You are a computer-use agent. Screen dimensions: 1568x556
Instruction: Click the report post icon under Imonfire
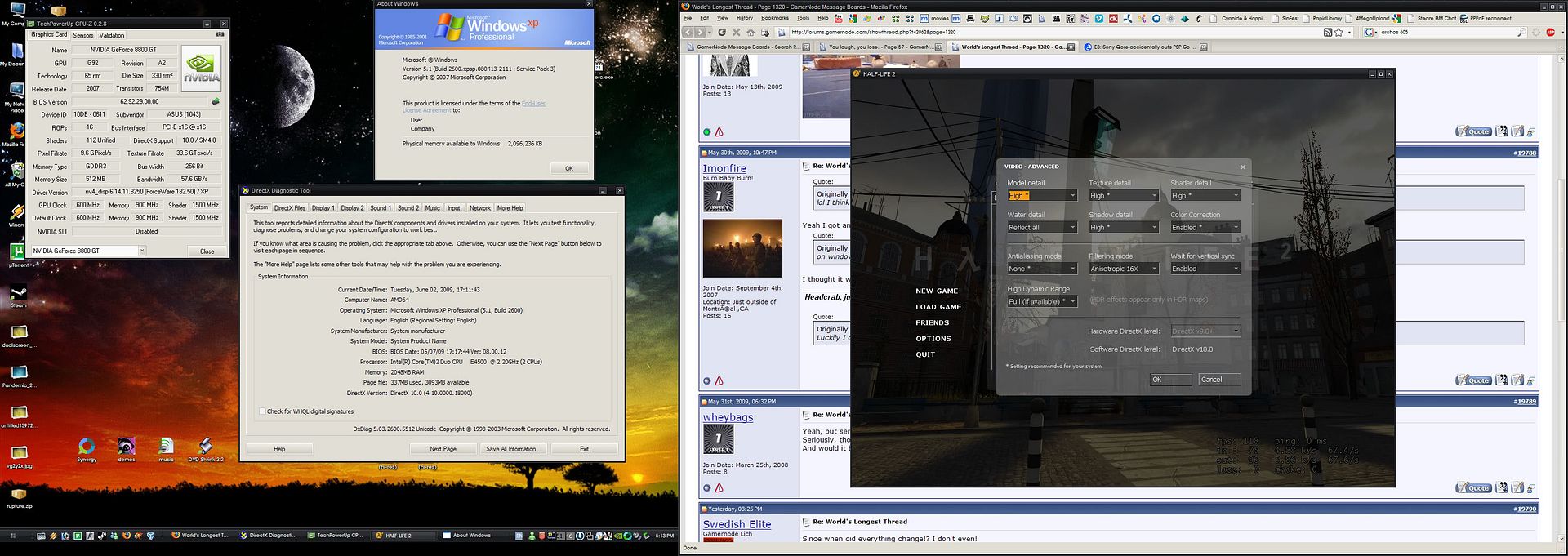[x=719, y=380]
